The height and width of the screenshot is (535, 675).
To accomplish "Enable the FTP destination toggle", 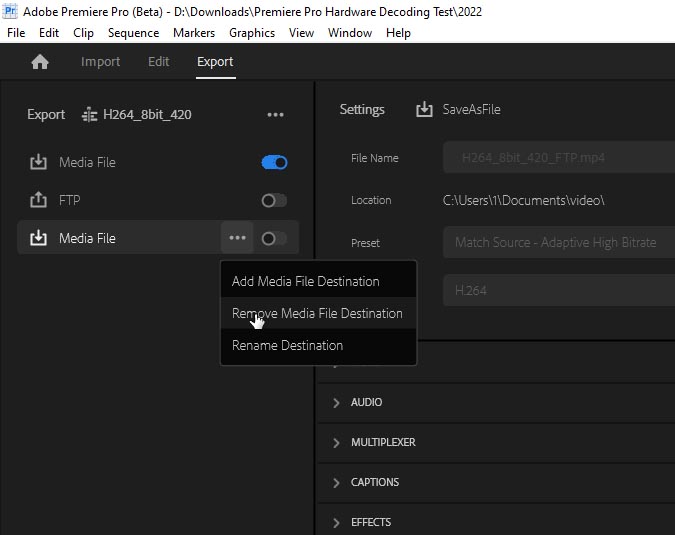I will [274, 201].
